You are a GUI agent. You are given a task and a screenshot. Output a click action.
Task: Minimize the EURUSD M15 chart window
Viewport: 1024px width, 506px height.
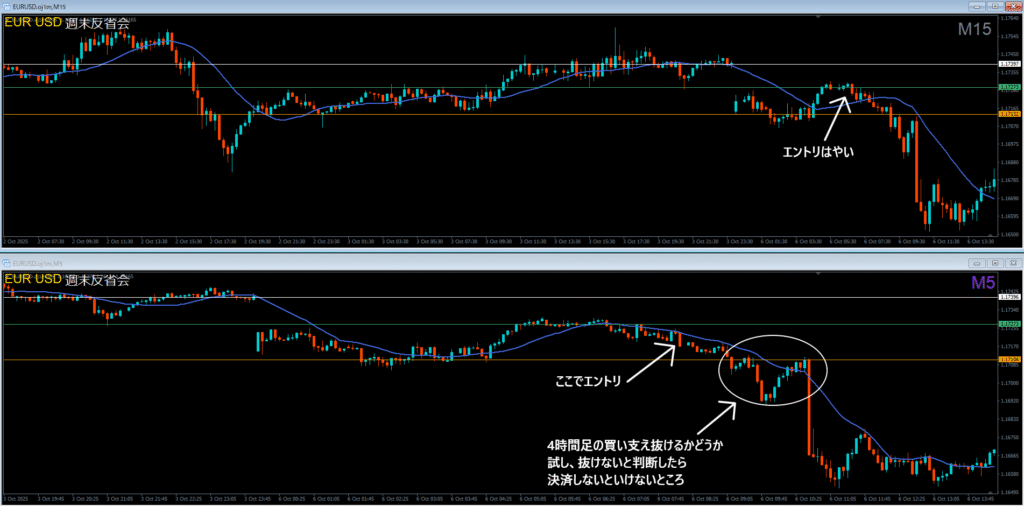(977, 6)
